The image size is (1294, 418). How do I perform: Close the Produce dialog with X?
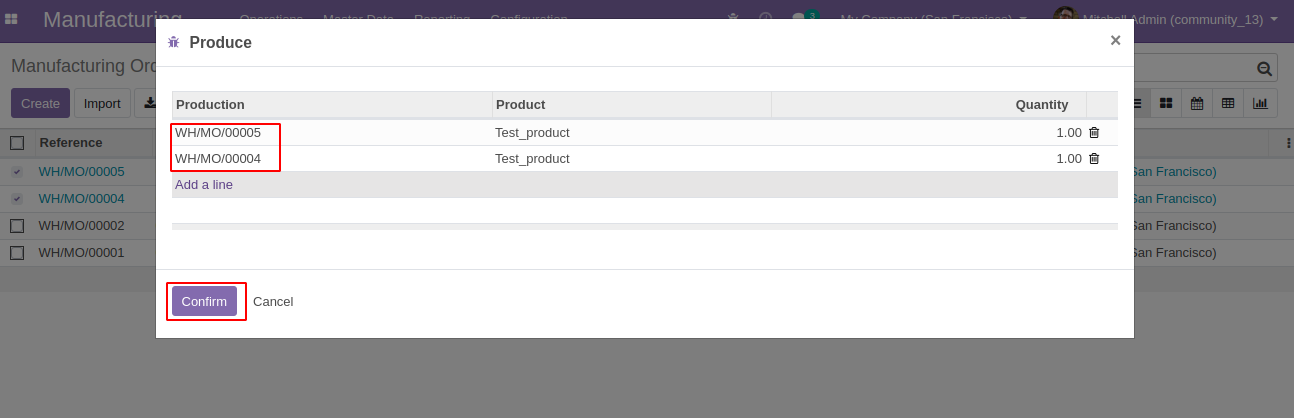tap(1115, 41)
